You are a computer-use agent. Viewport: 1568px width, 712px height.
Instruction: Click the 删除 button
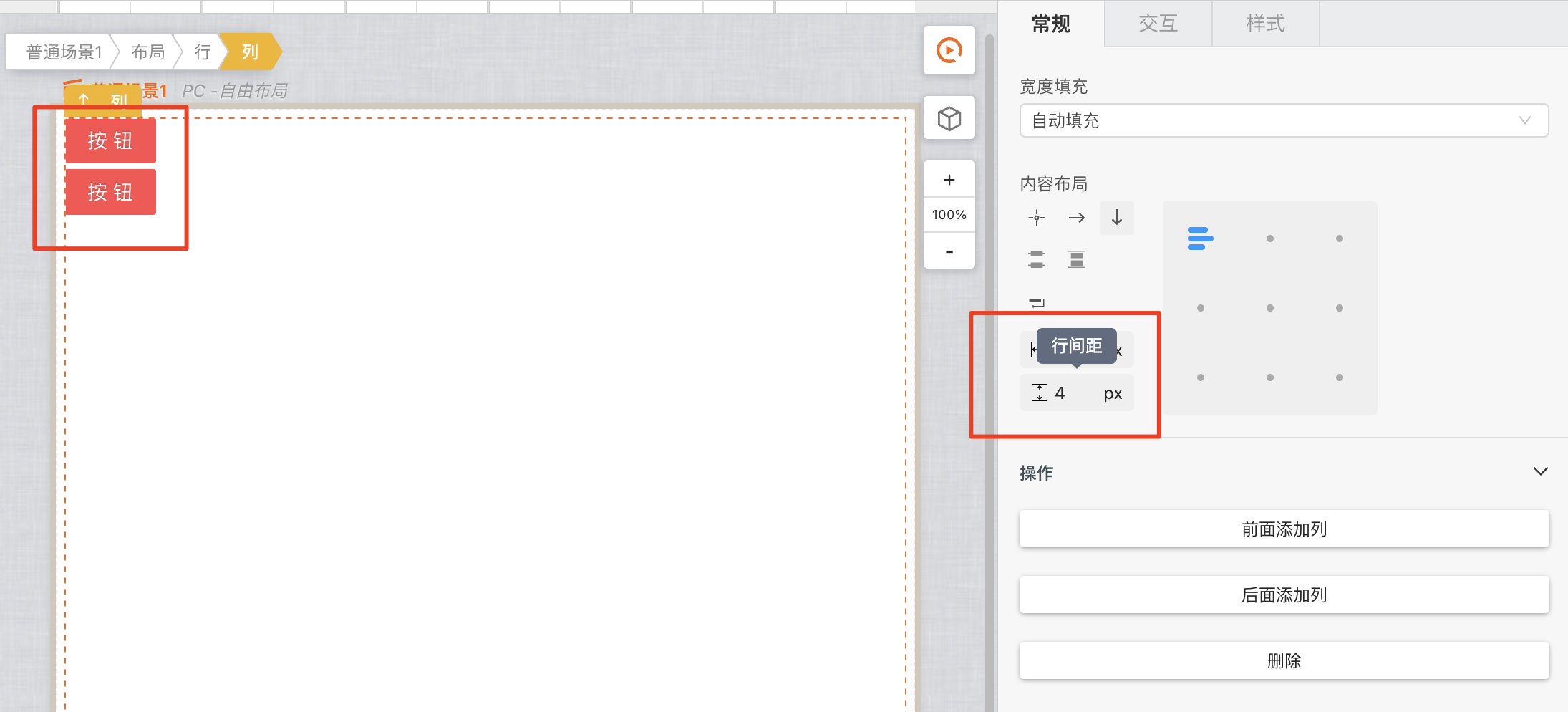tap(1284, 661)
